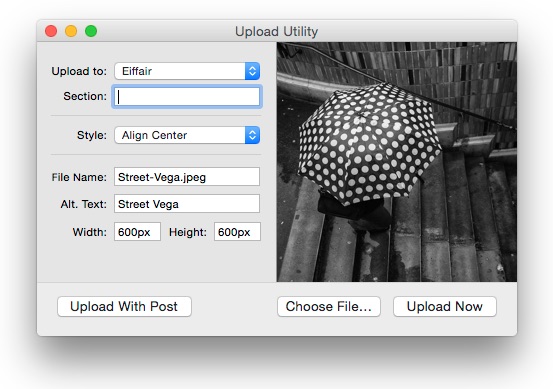Click the Upload With Post button
553x389 pixels.
point(124,306)
